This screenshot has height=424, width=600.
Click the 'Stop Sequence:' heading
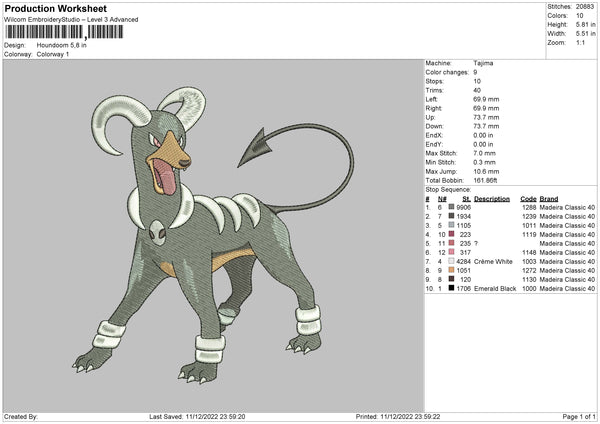(x=448, y=189)
